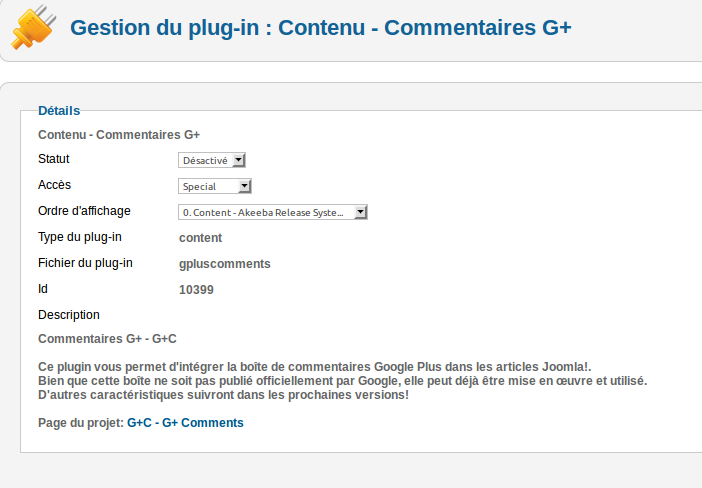Viewport: 702px width, 488px height.
Task: Open the G+C - G+ Comments project link
Action: point(185,423)
